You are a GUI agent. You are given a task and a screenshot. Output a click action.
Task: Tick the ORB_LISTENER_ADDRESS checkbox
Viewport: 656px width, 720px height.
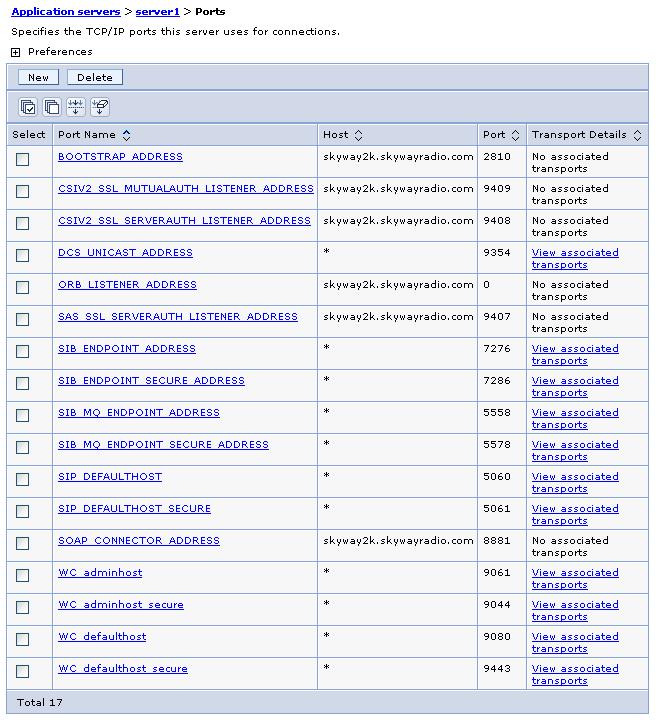[22, 287]
